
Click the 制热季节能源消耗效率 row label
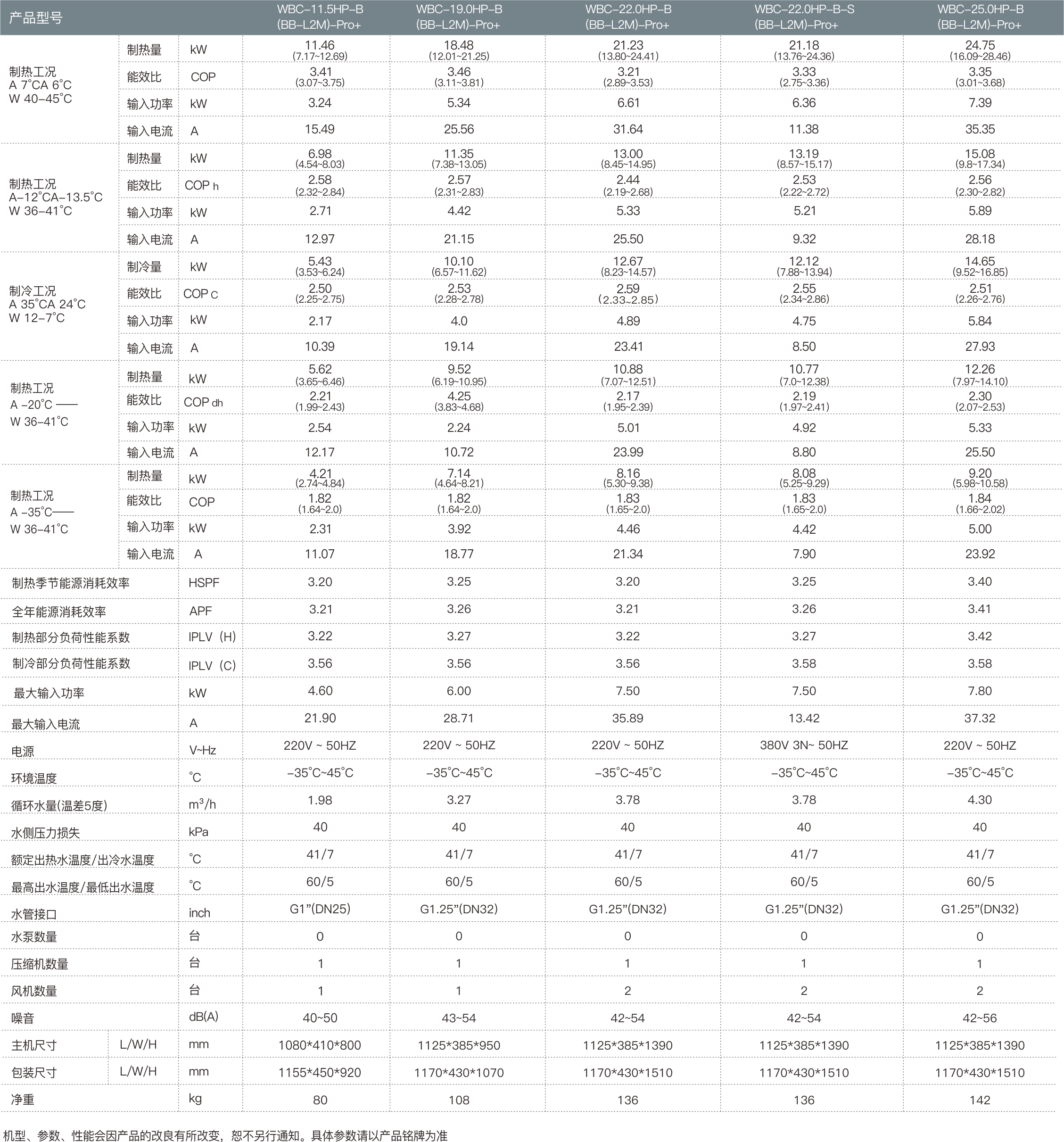point(71,583)
